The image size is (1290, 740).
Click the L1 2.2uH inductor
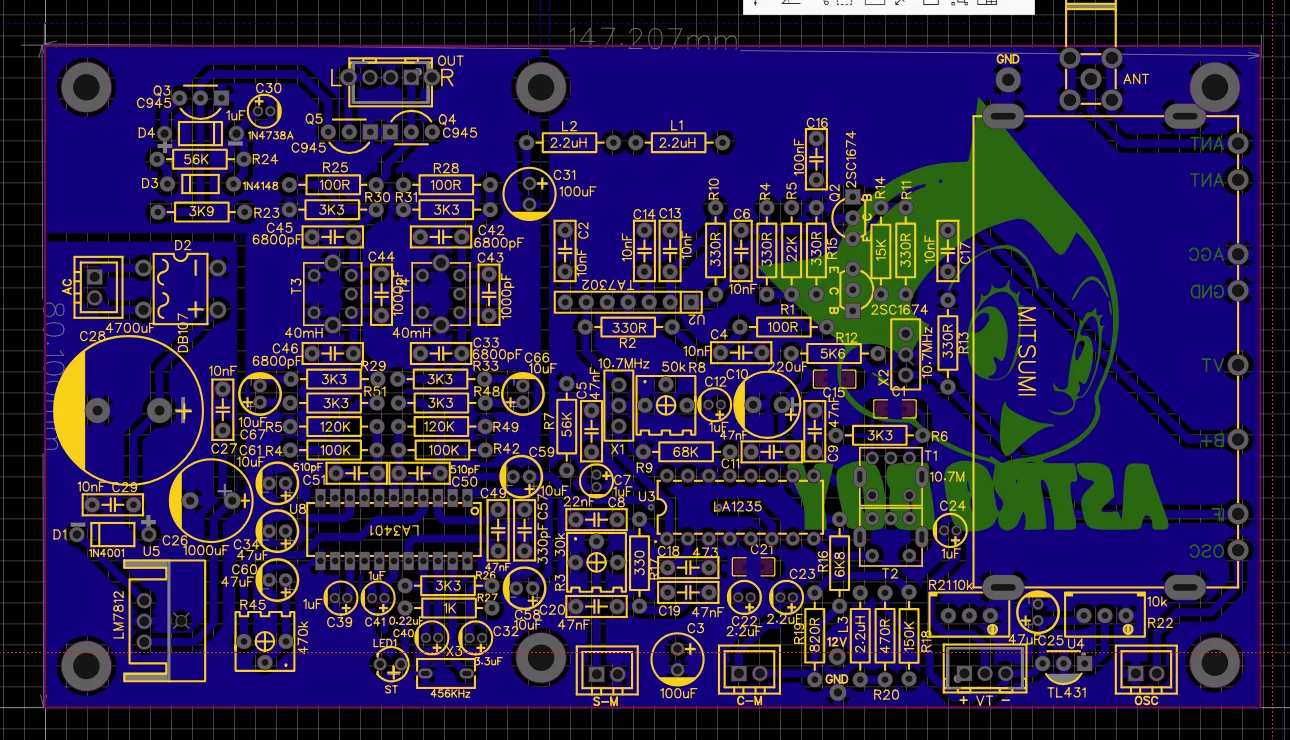[x=678, y=143]
